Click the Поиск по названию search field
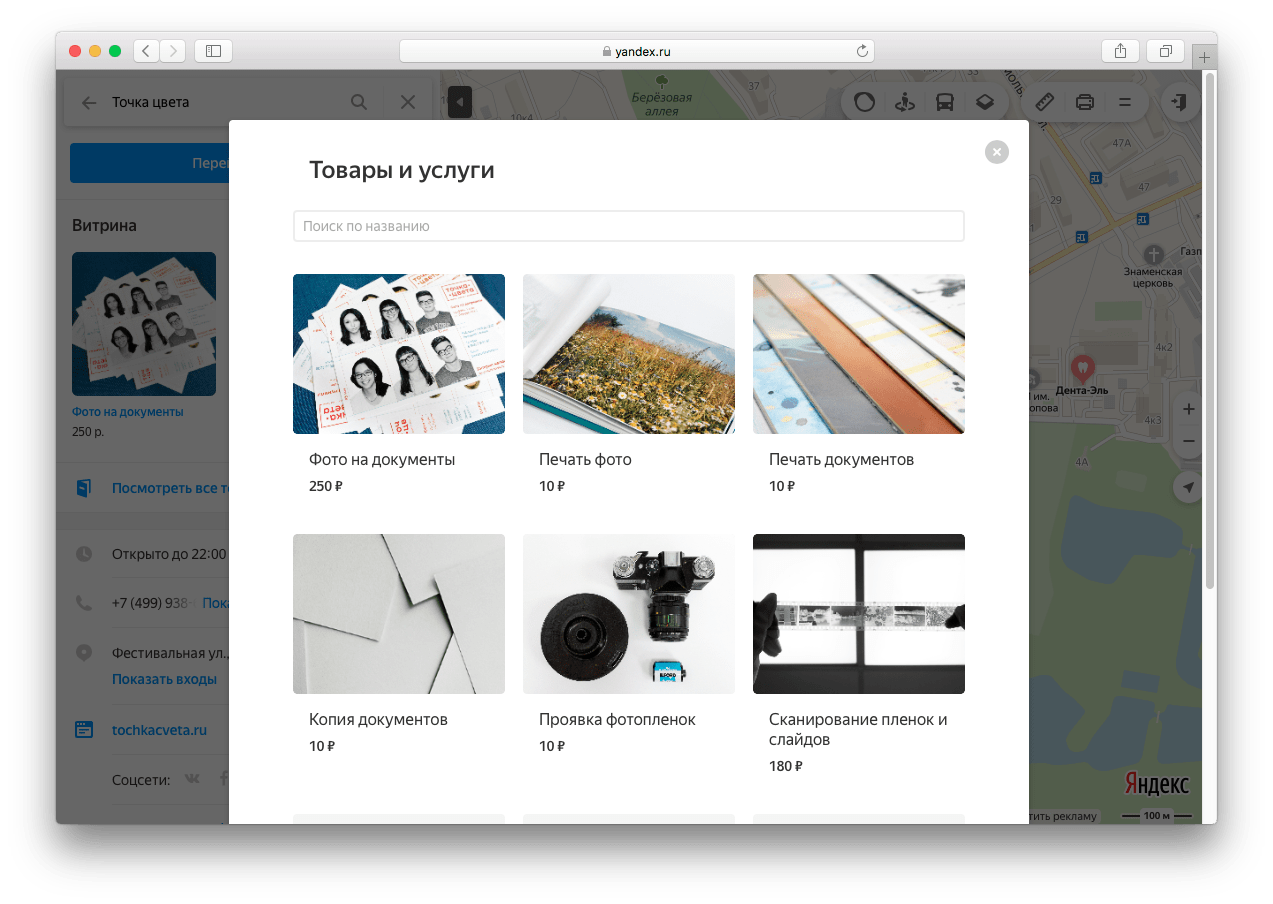Viewport: 1273px width, 904px height. (x=628, y=226)
